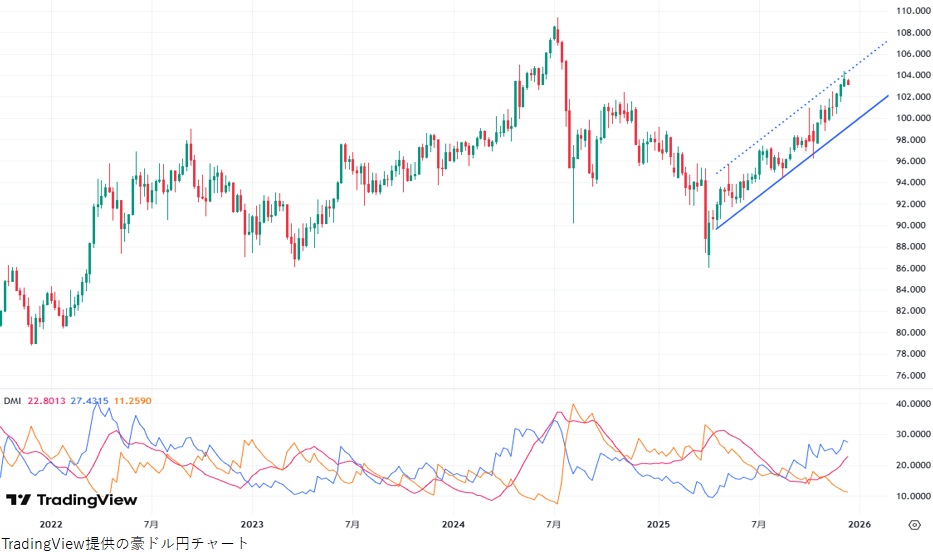
Task: Click the 2025 label on time axis
Action: [657, 524]
